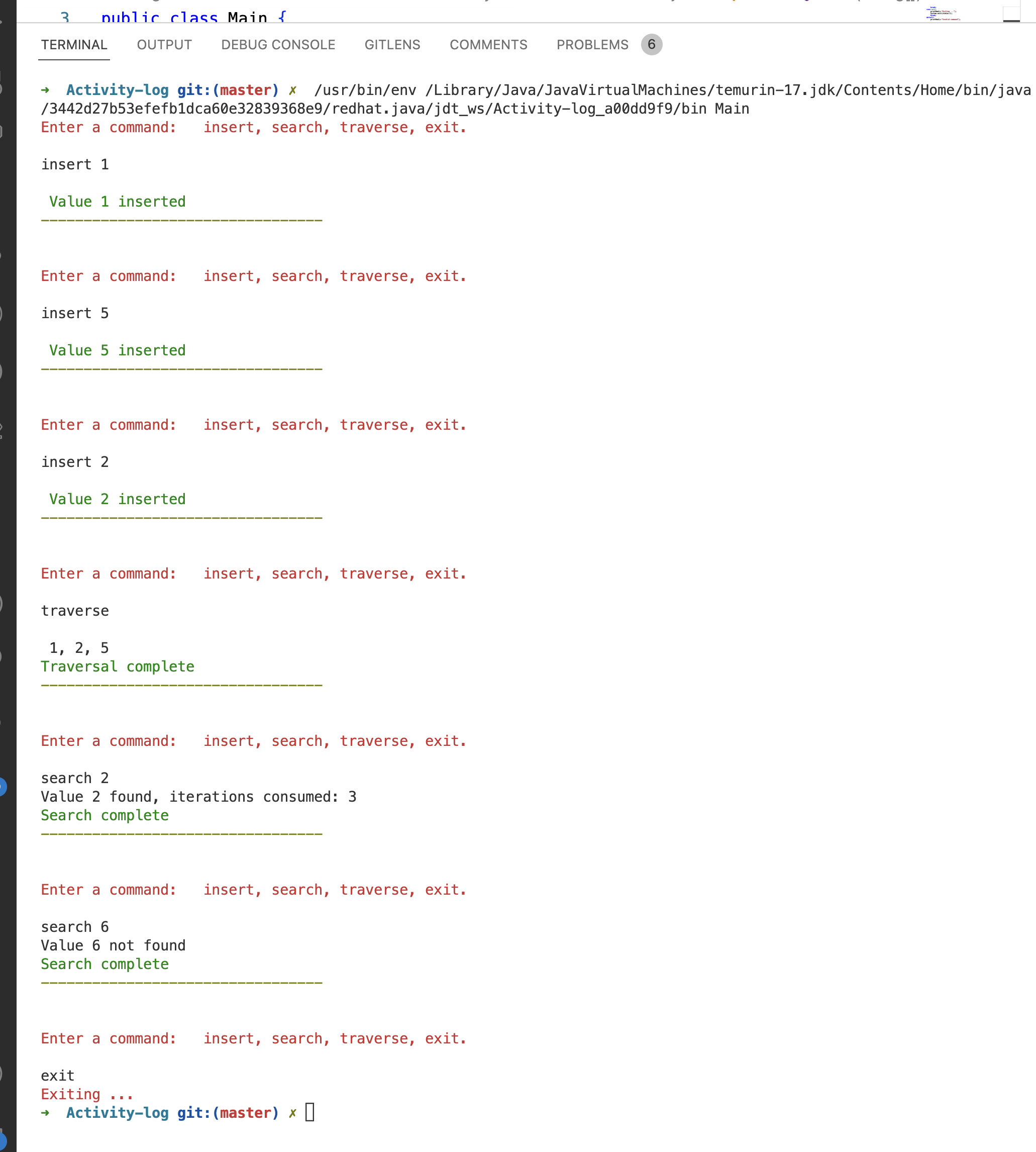Click the 'Exiting ...' output line
The image size is (1036, 1152).
point(85,1094)
